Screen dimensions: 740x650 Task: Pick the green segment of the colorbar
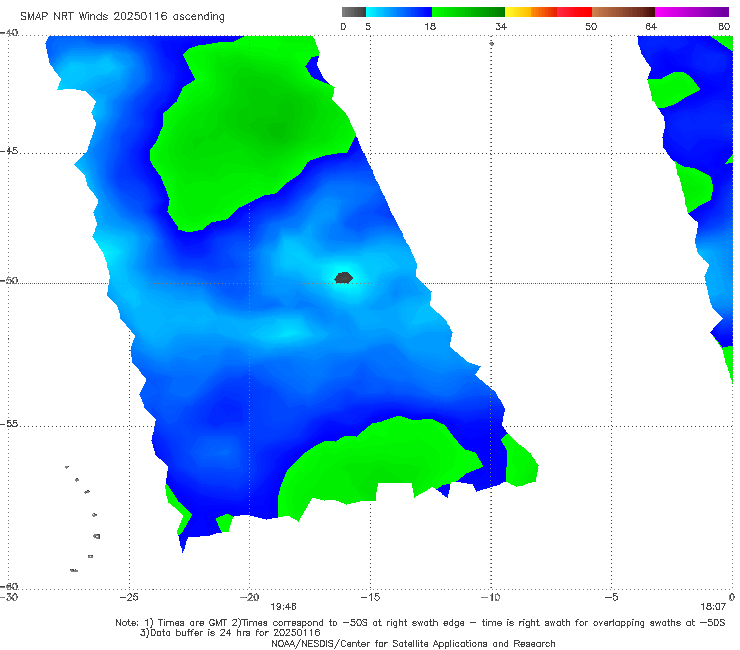click(x=468, y=12)
